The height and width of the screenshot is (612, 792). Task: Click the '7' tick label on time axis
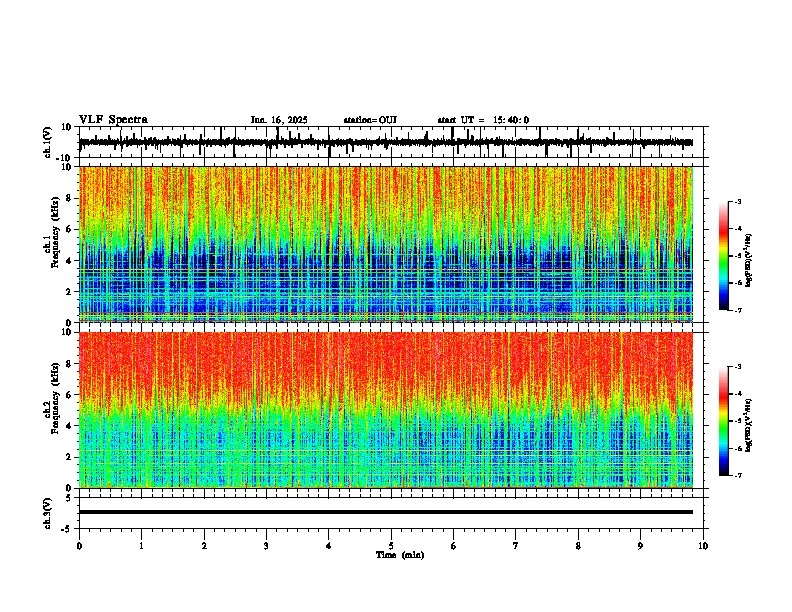pyautogui.click(x=516, y=546)
